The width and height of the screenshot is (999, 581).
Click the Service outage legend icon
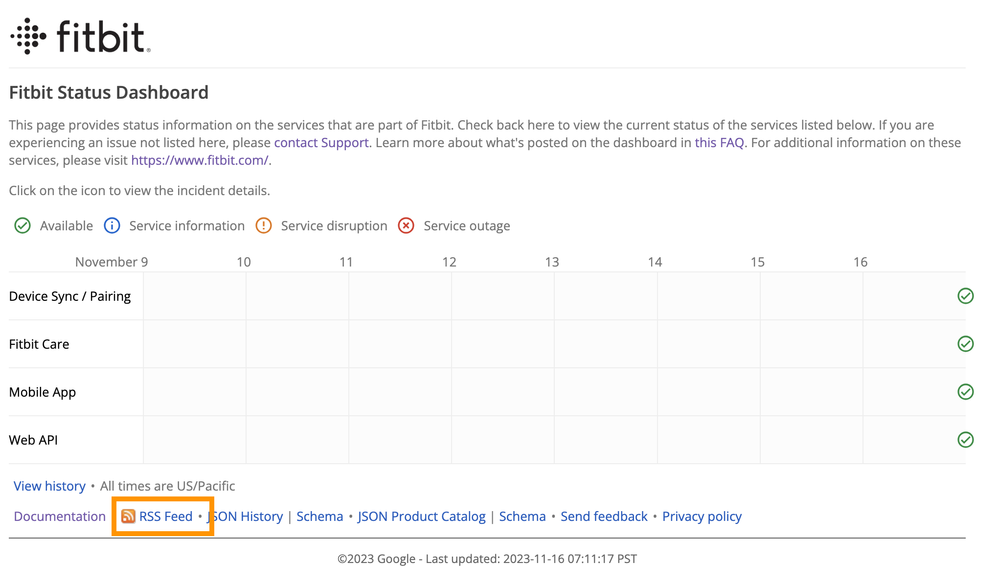[406, 226]
